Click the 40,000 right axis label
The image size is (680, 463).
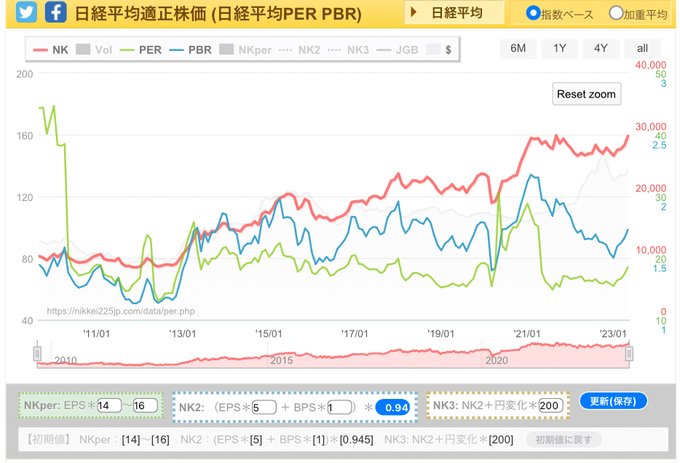651,65
